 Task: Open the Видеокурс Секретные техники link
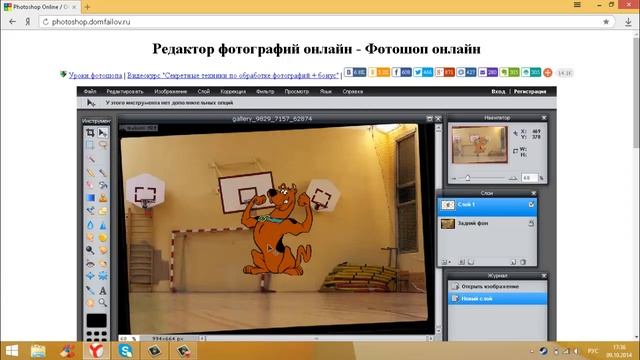(x=233, y=75)
